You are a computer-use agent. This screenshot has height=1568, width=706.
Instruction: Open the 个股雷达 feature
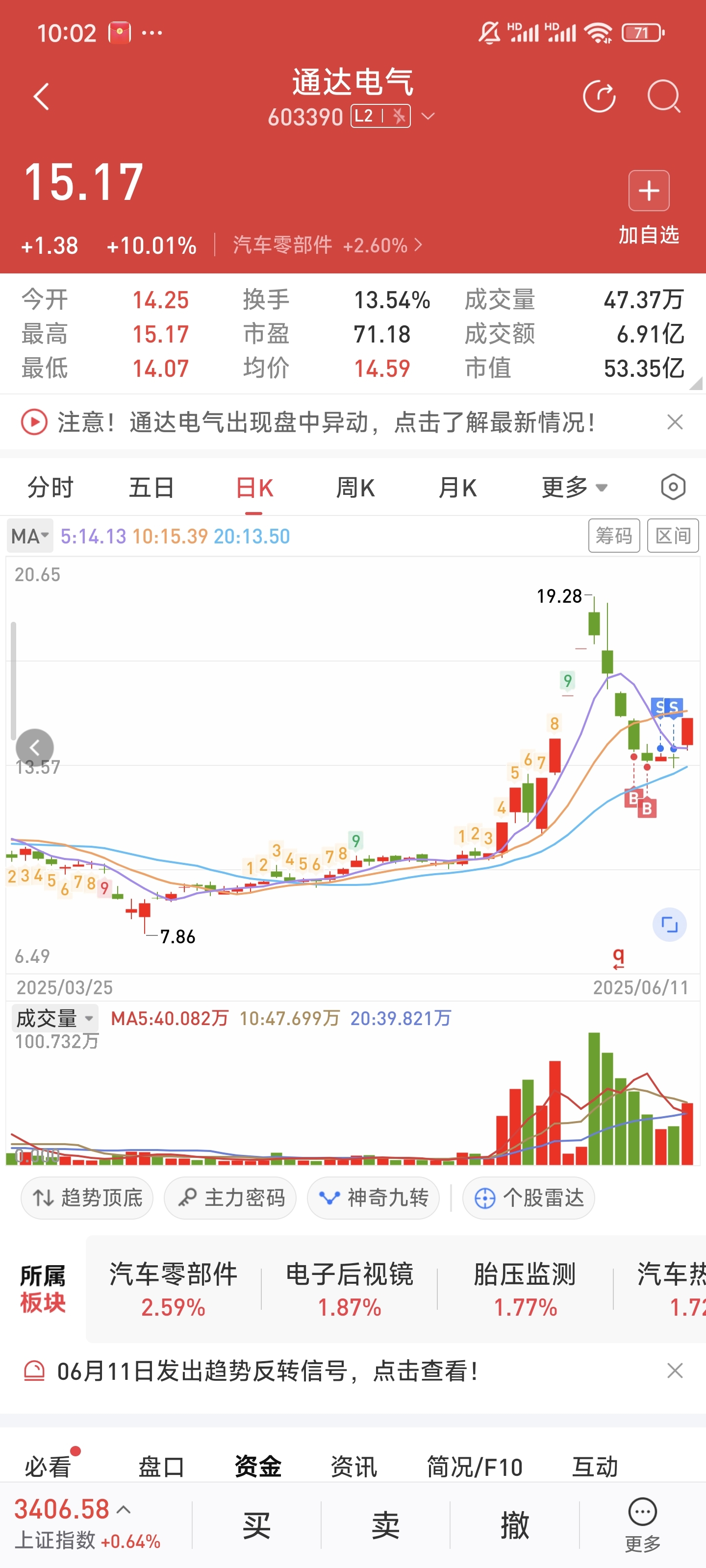(529, 1198)
